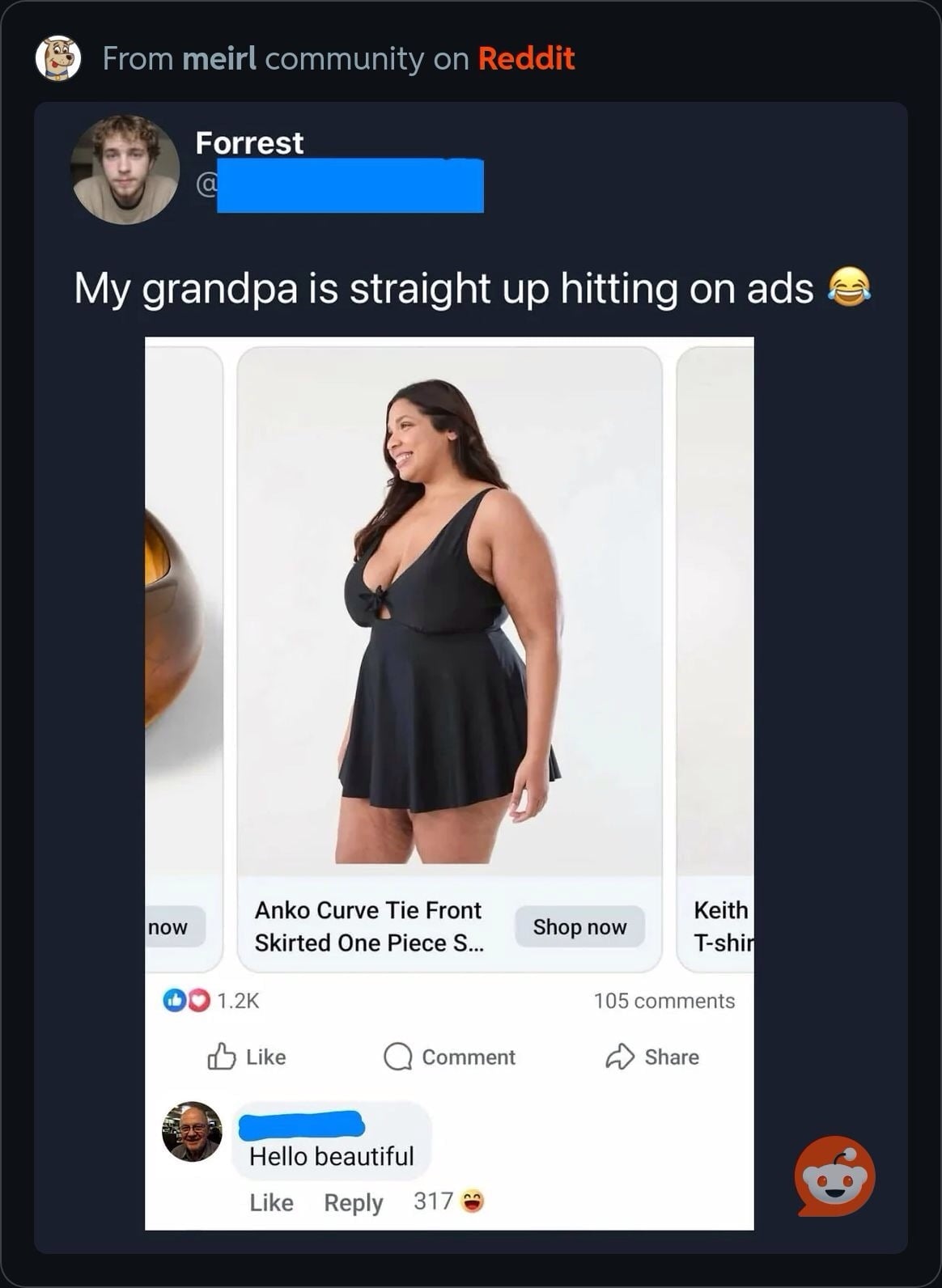This screenshot has width=942, height=1288.
Task: Click Like under the Hello beautiful comment
Action: [271, 1202]
